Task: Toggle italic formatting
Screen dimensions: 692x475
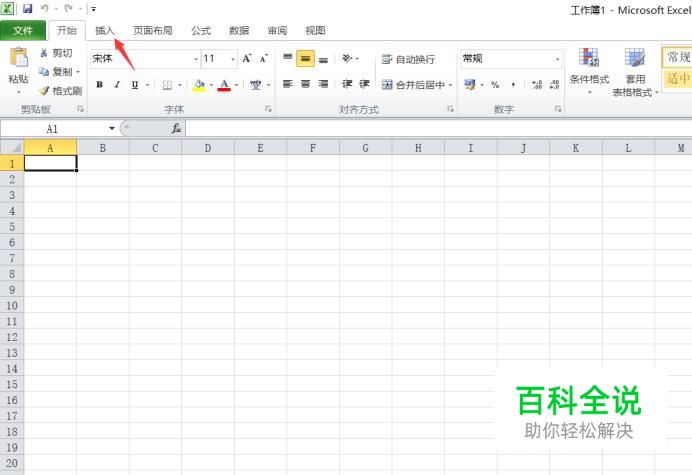Action: point(117,84)
